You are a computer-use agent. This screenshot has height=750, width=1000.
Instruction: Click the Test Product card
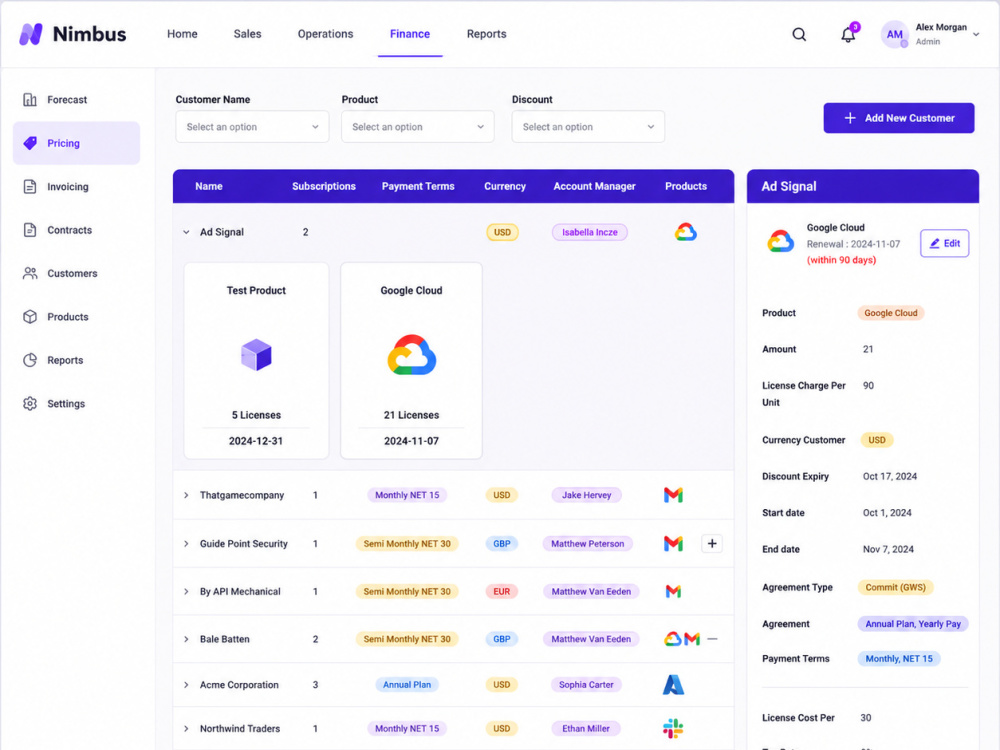point(256,360)
